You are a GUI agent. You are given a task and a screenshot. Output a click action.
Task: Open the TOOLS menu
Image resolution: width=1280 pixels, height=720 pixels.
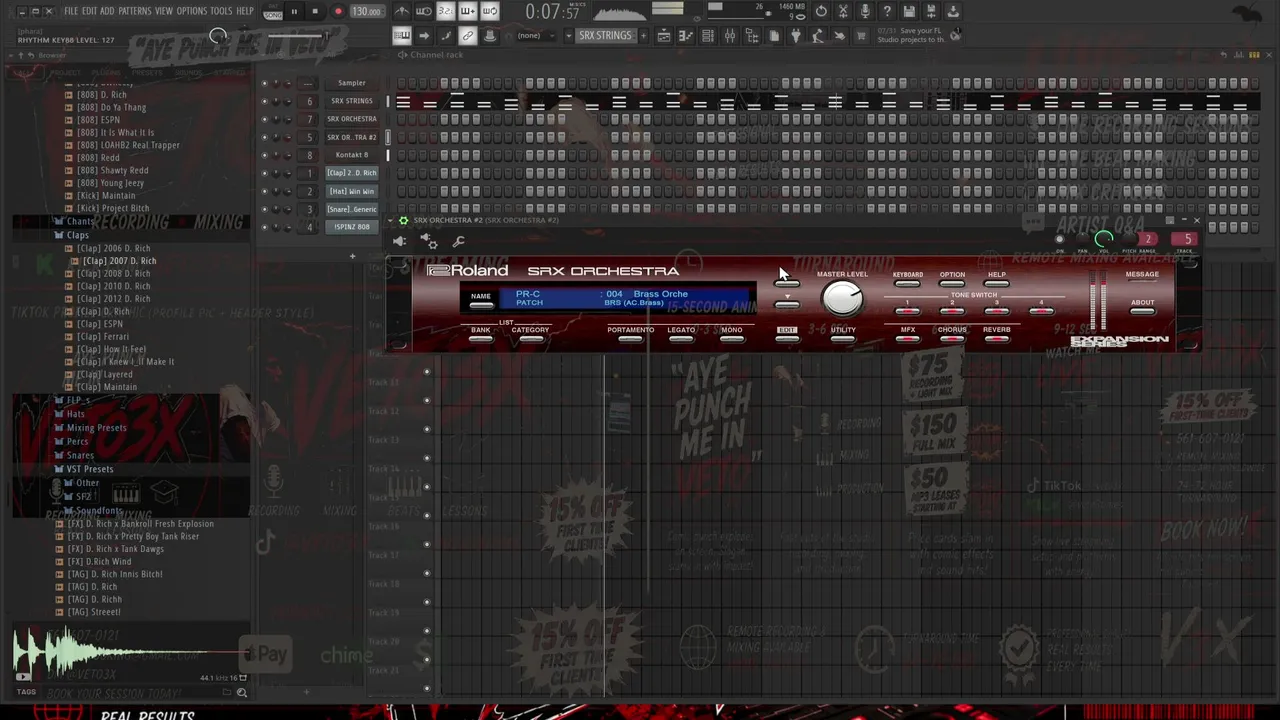[221, 11]
